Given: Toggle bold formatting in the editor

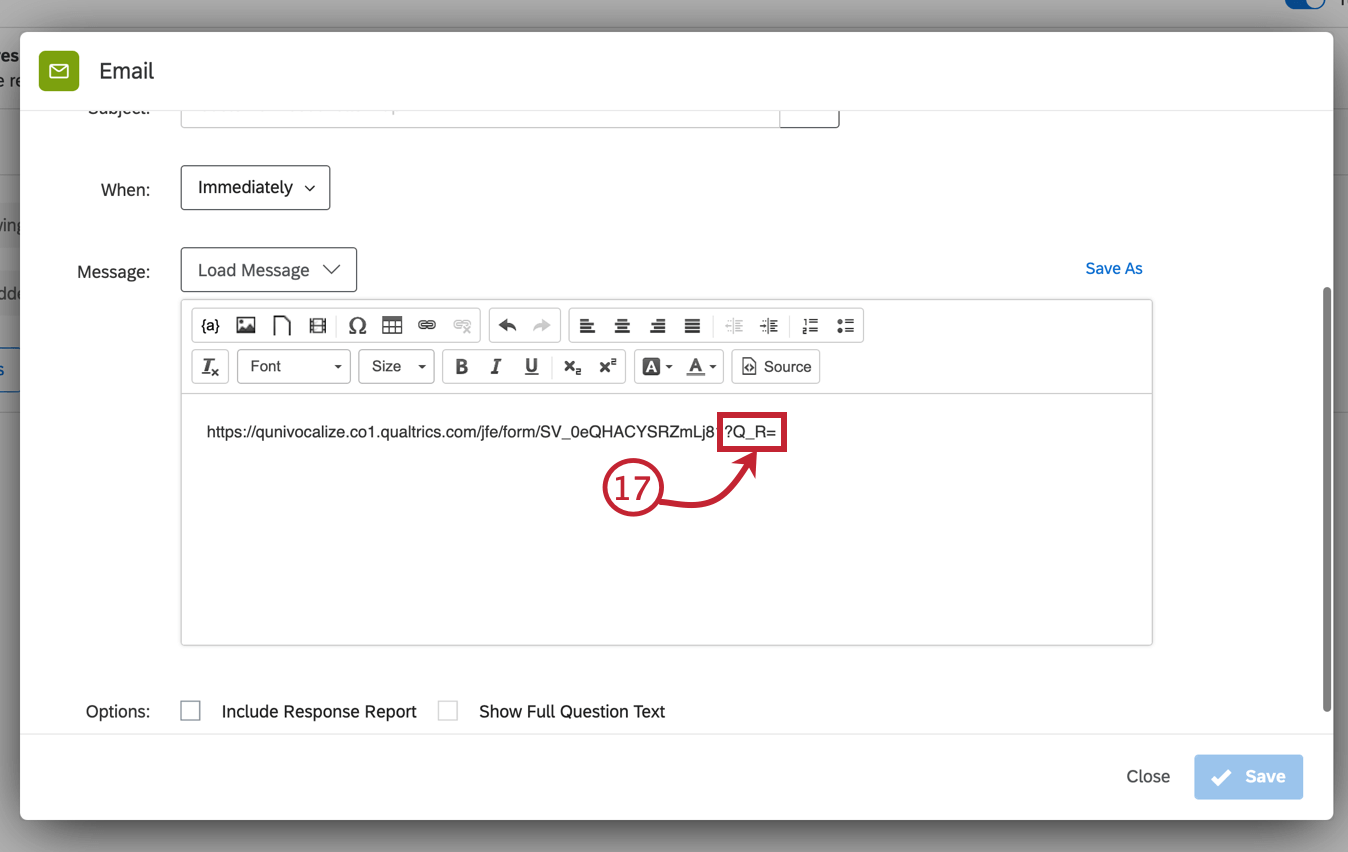Looking at the screenshot, I should coord(461,366).
